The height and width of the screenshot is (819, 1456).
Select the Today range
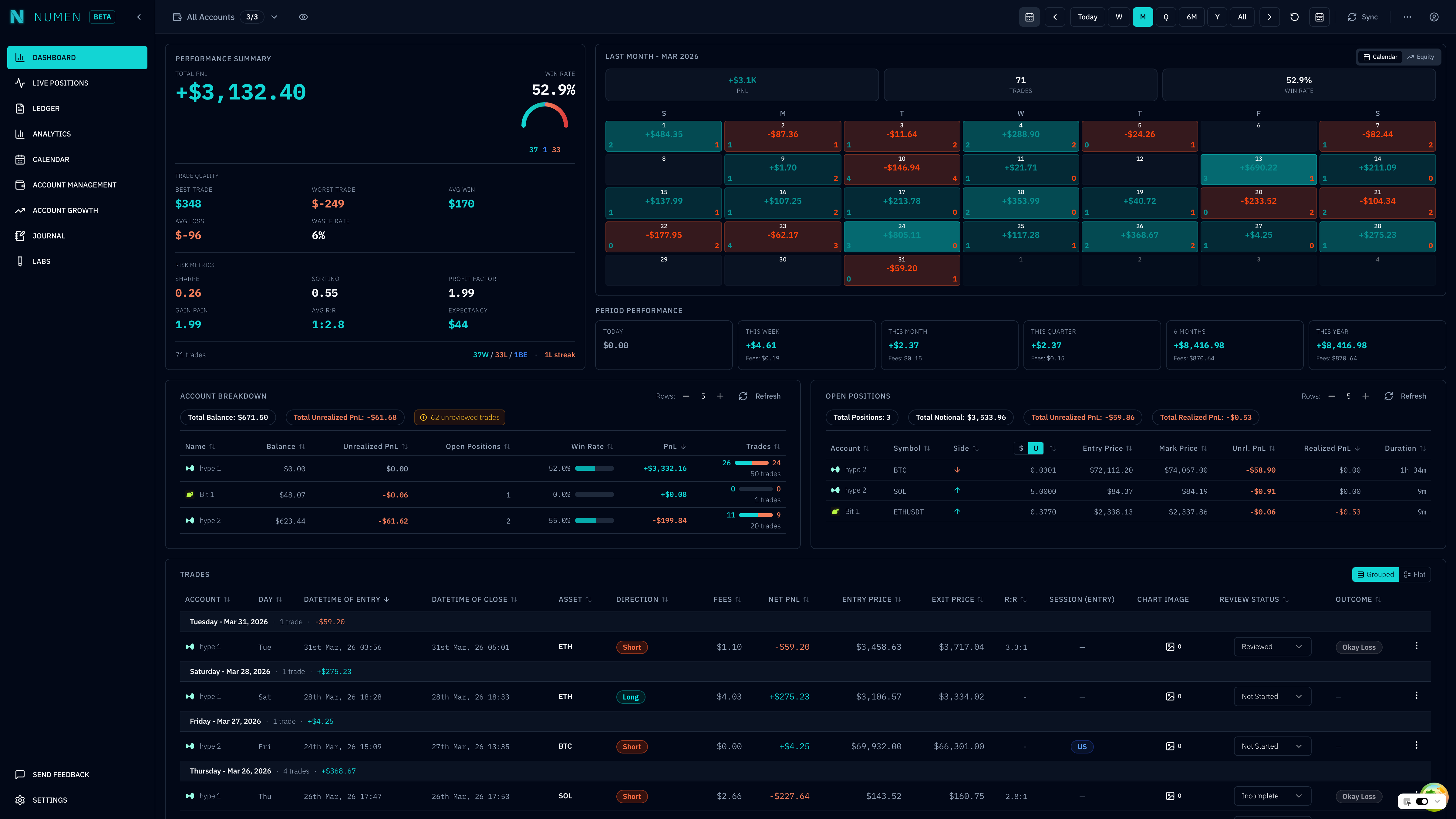pyautogui.click(x=1087, y=17)
